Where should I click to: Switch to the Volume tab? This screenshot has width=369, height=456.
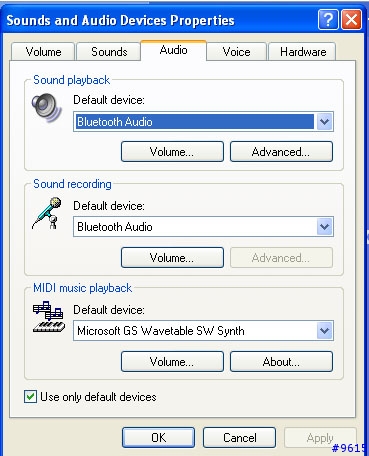pyautogui.click(x=43, y=52)
